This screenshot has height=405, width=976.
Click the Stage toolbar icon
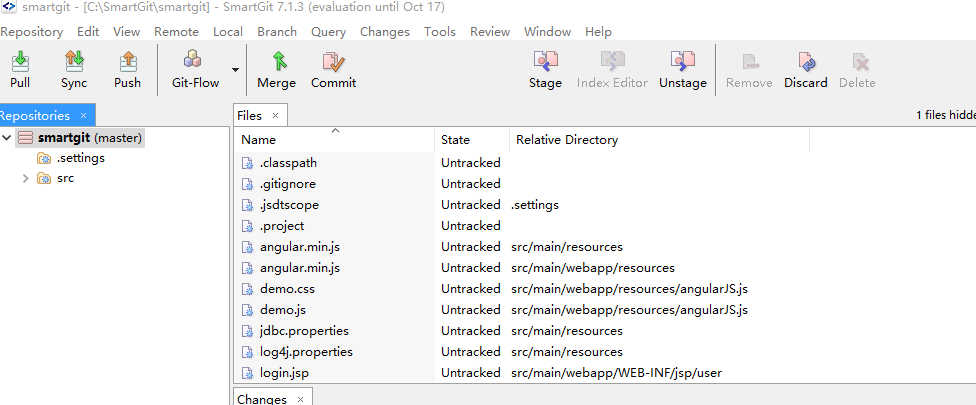[545, 61]
